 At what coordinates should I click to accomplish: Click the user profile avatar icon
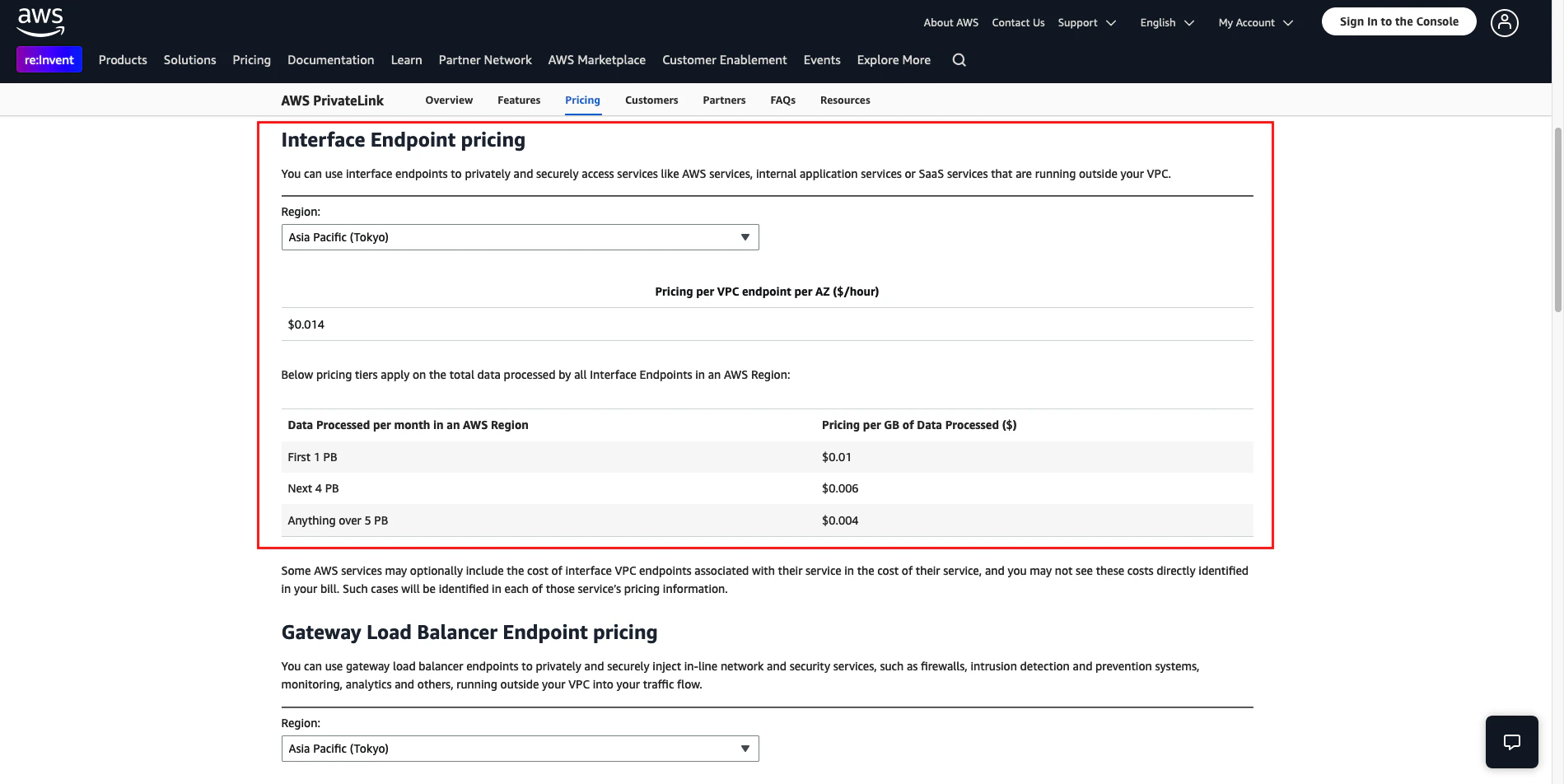click(1504, 22)
